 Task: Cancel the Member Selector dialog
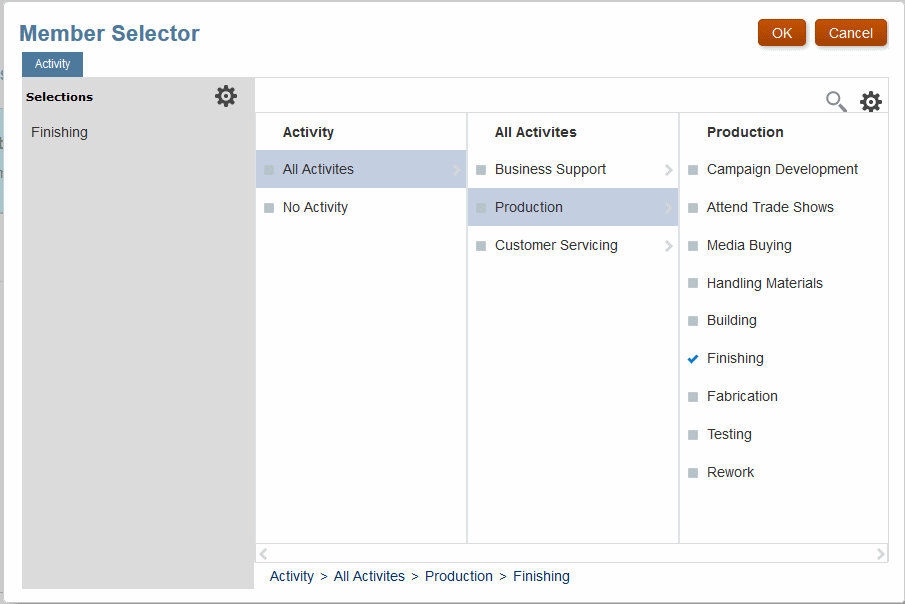coord(850,33)
